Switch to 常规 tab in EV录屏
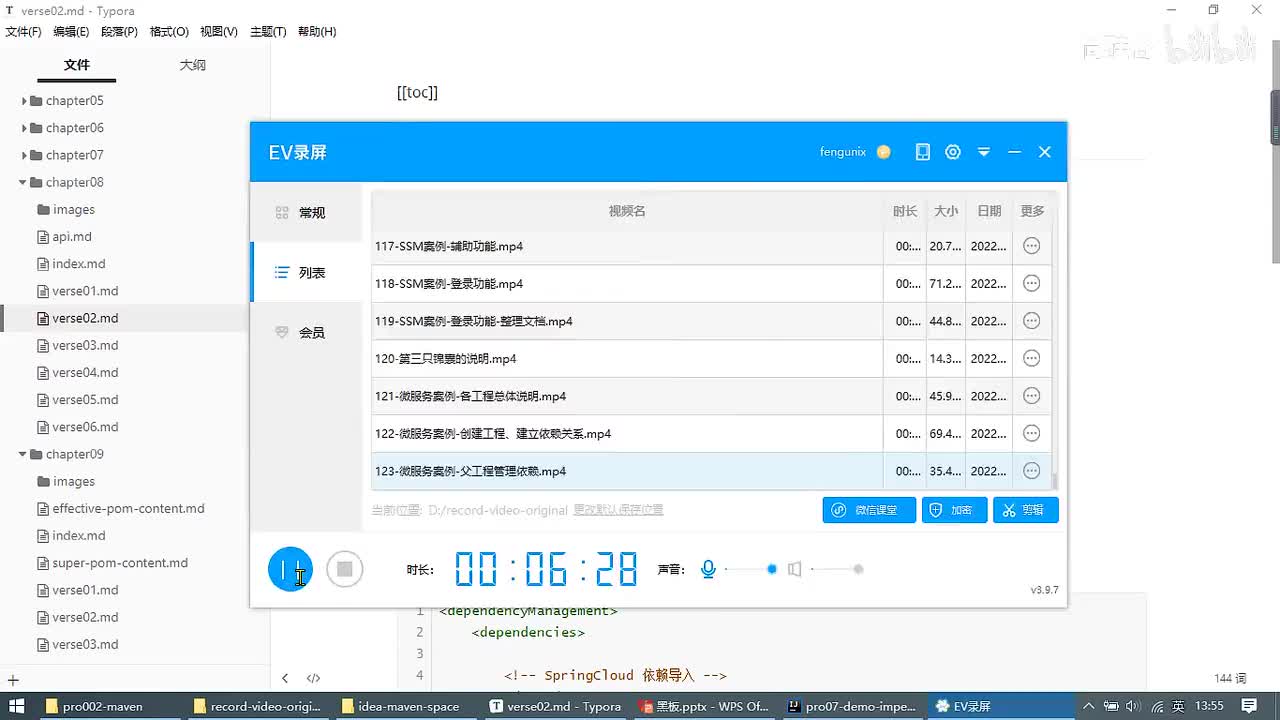 pyautogui.click(x=306, y=212)
